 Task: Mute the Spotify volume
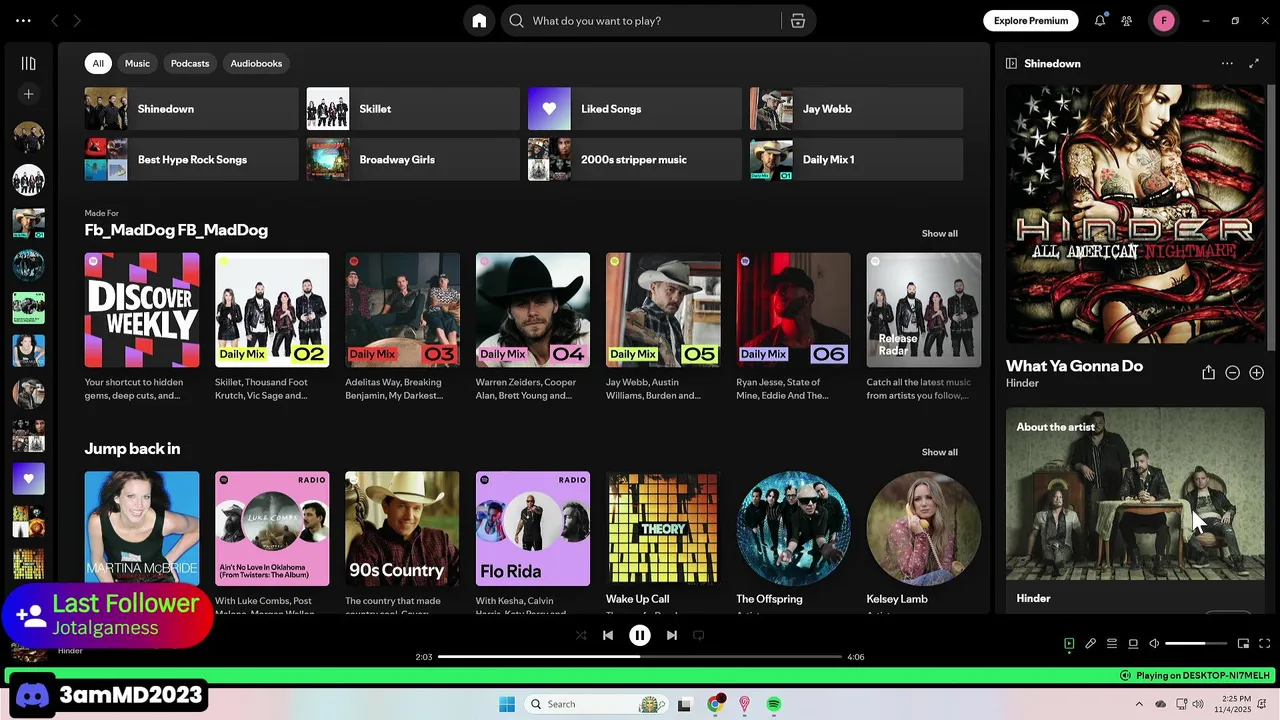point(1154,644)
